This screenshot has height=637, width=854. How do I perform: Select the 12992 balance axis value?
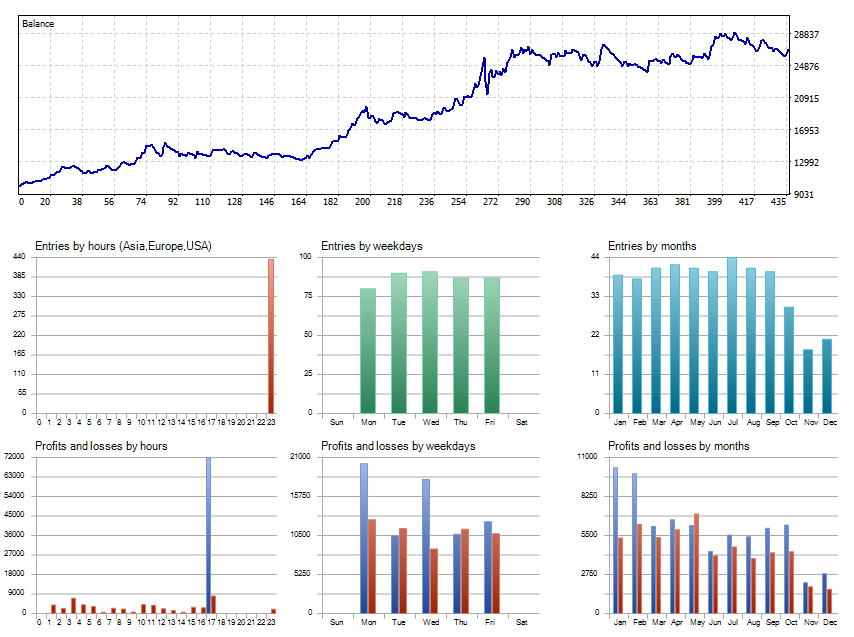click(806, 162)
